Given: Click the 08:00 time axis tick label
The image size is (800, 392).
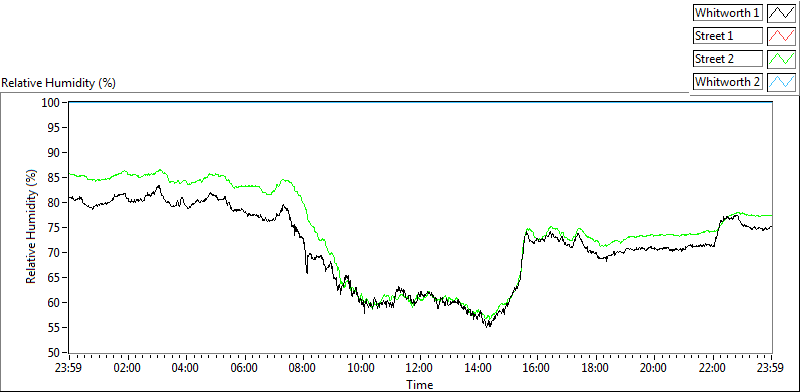Looking at the screenshot, I should point(304,368).
